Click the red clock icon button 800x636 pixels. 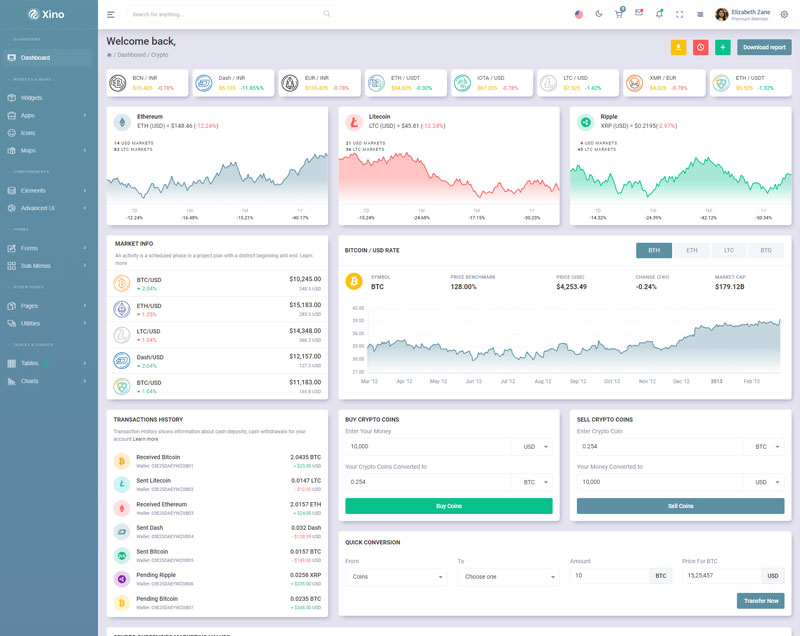701,47
